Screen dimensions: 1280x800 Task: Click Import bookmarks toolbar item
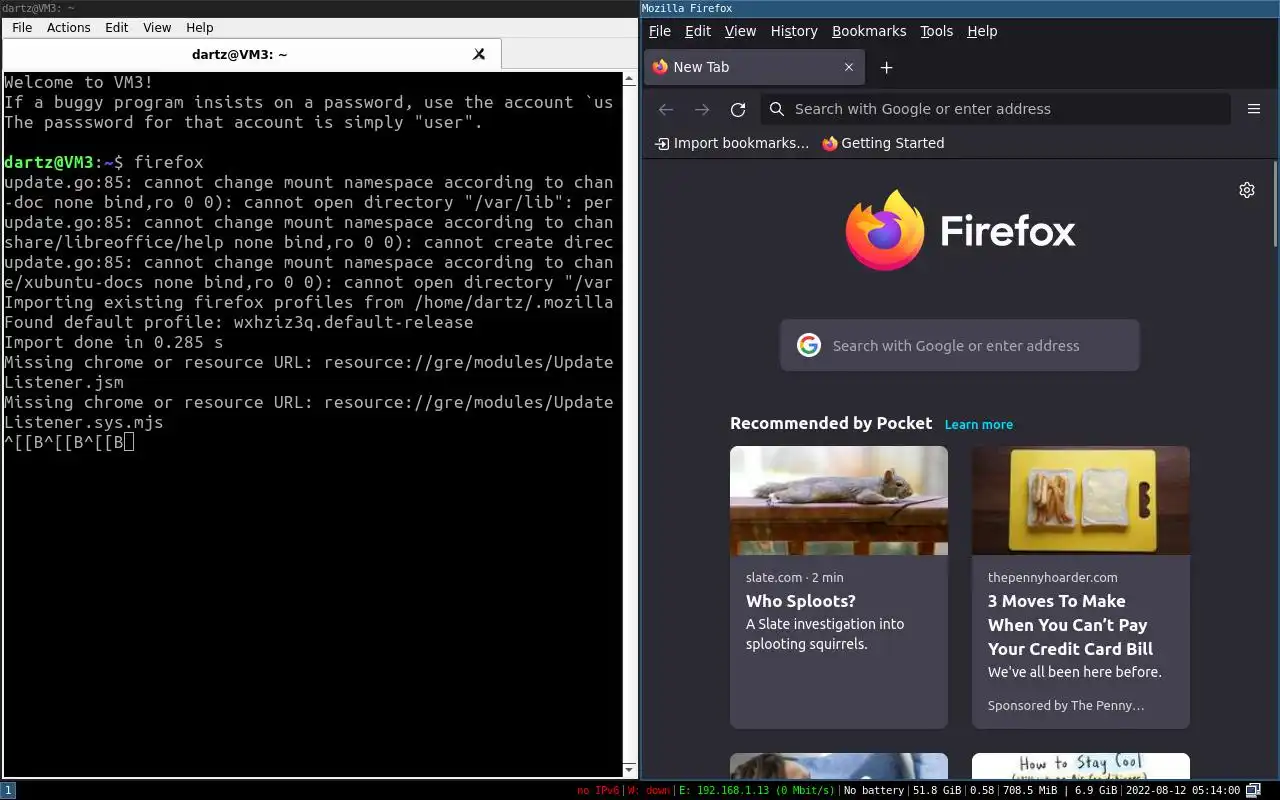tap(732, 143)
